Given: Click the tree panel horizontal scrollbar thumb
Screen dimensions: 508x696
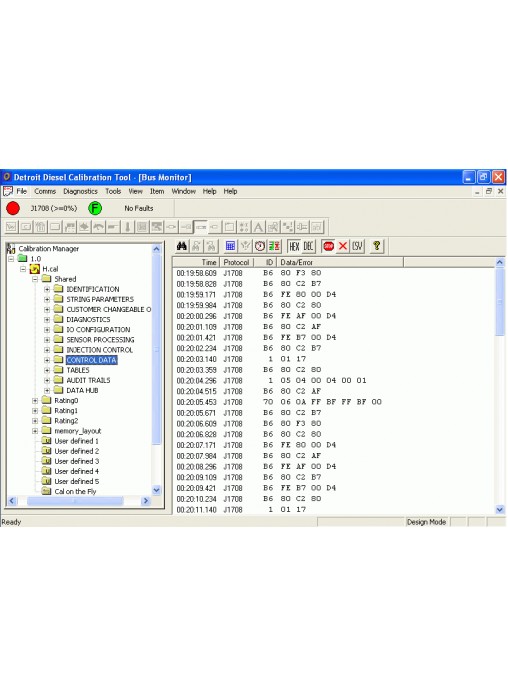Looking at the screenshot, I should click(75, 501).
